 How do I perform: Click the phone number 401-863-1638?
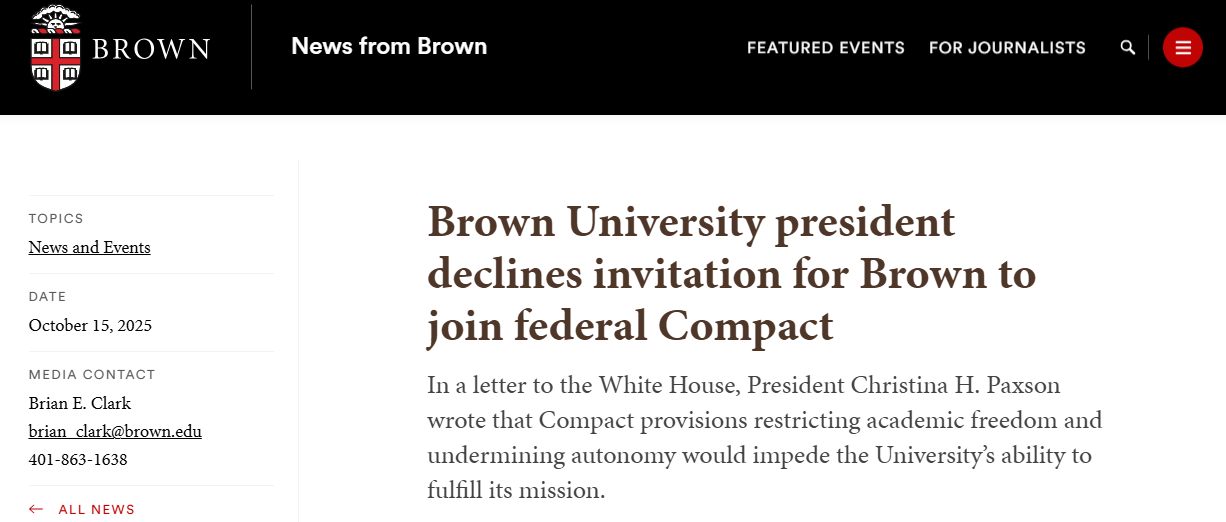click(78, 459)
